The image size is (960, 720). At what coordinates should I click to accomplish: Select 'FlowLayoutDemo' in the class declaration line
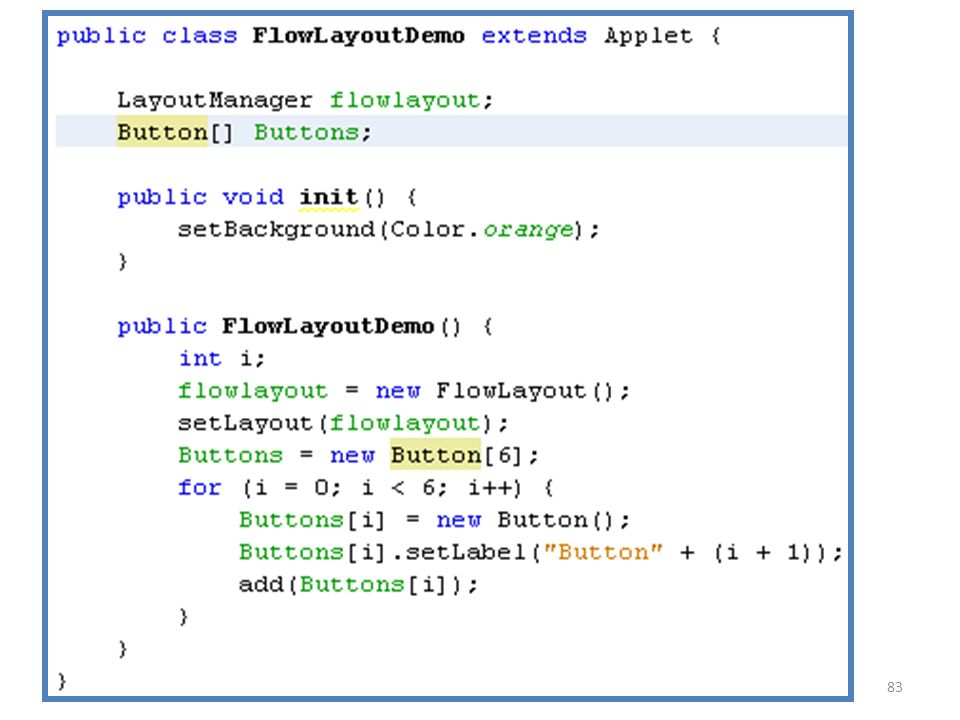pos(358,36)
